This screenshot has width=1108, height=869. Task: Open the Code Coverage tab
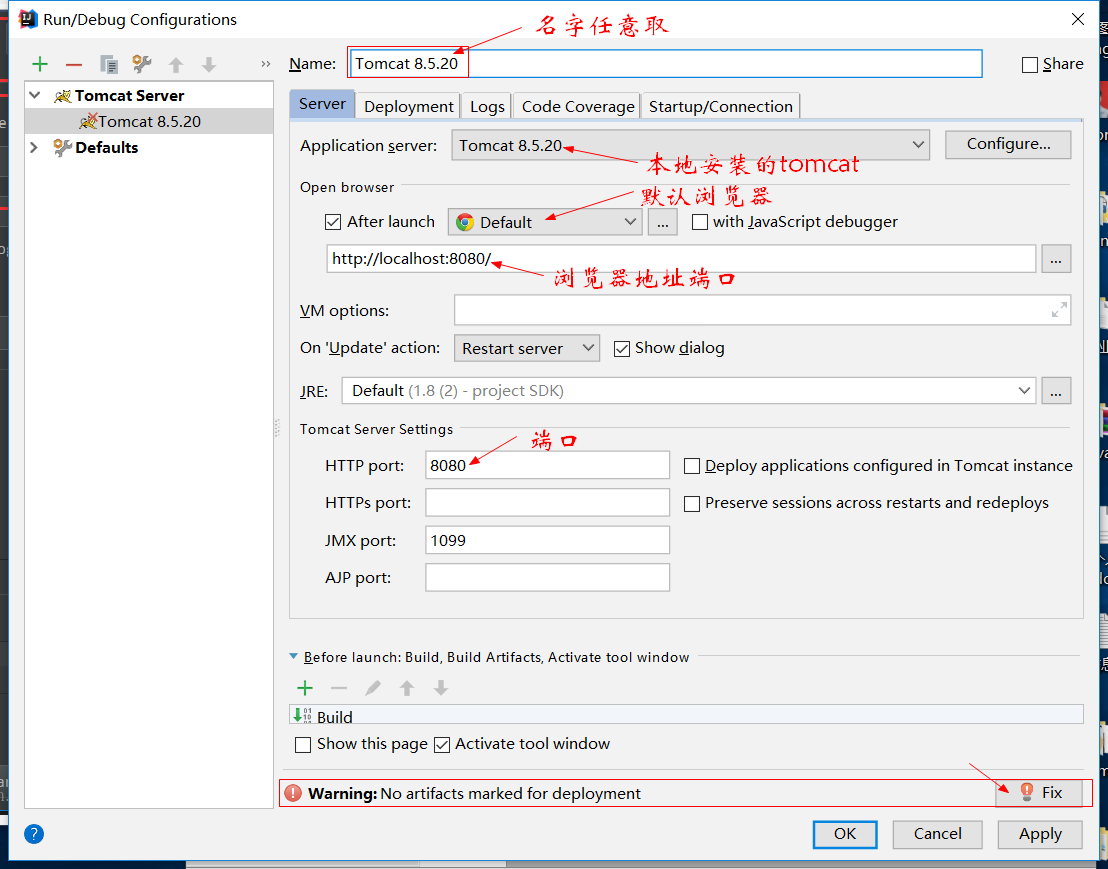point(577,107)
